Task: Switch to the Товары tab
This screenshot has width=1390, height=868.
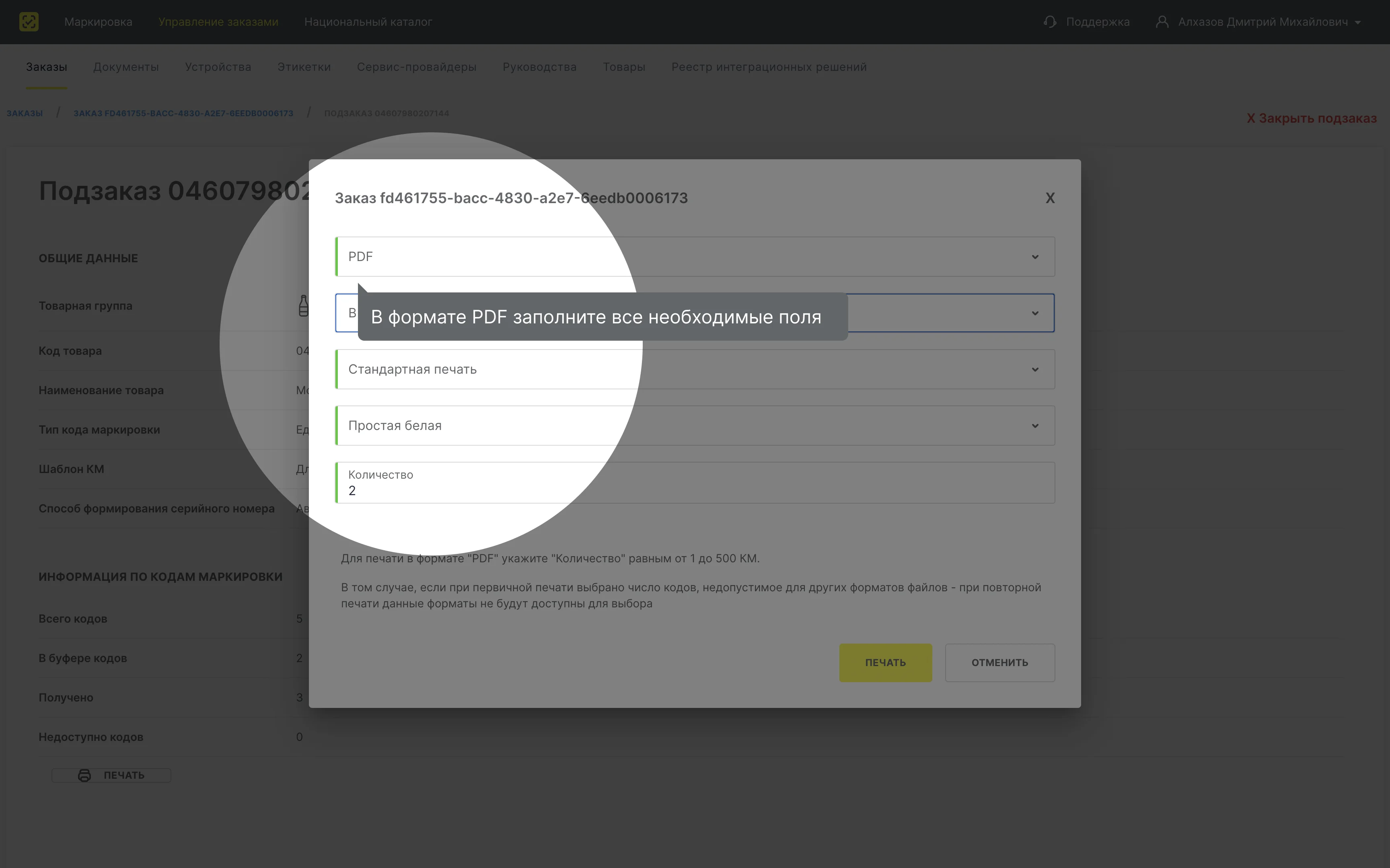Action: (x=624, y=67)
